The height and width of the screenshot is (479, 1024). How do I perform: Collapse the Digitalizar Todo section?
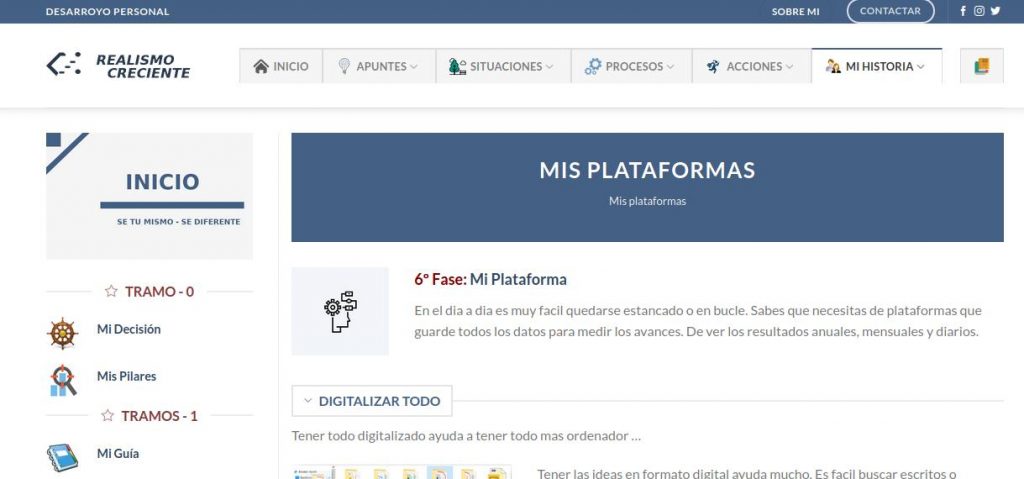tap(372, 401)
